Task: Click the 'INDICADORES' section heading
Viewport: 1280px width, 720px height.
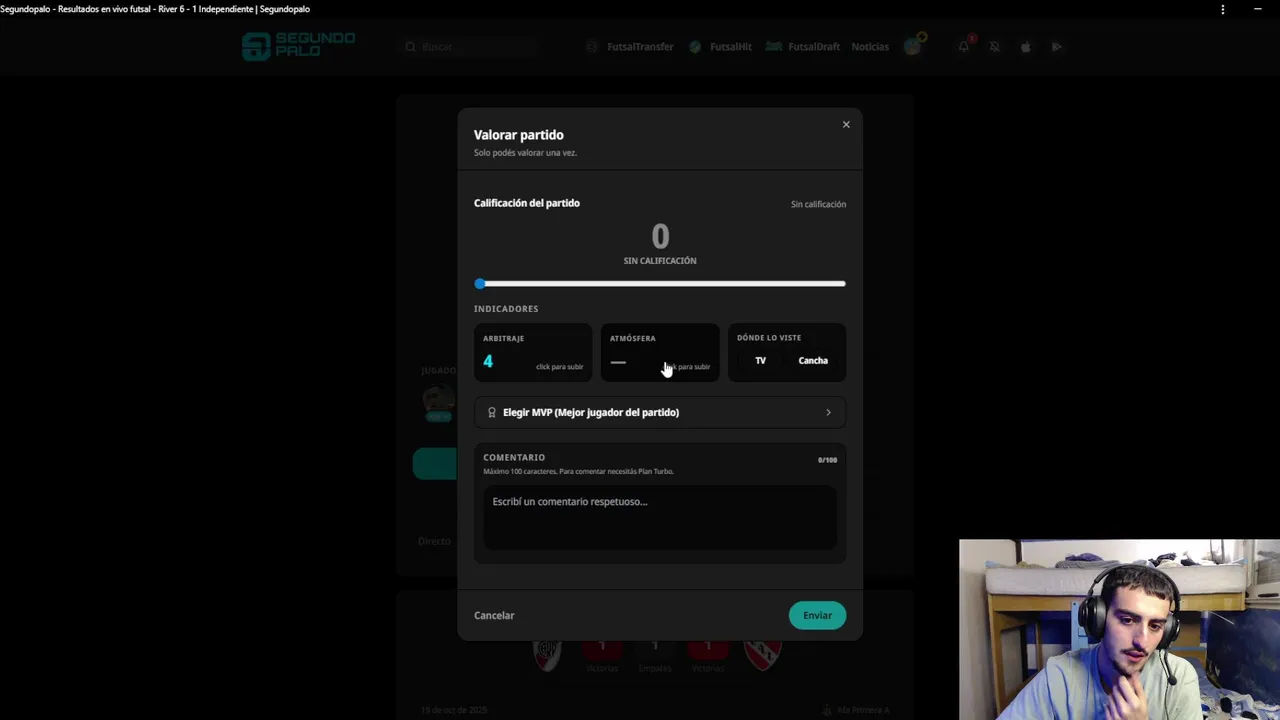Action: coord(506,309)
